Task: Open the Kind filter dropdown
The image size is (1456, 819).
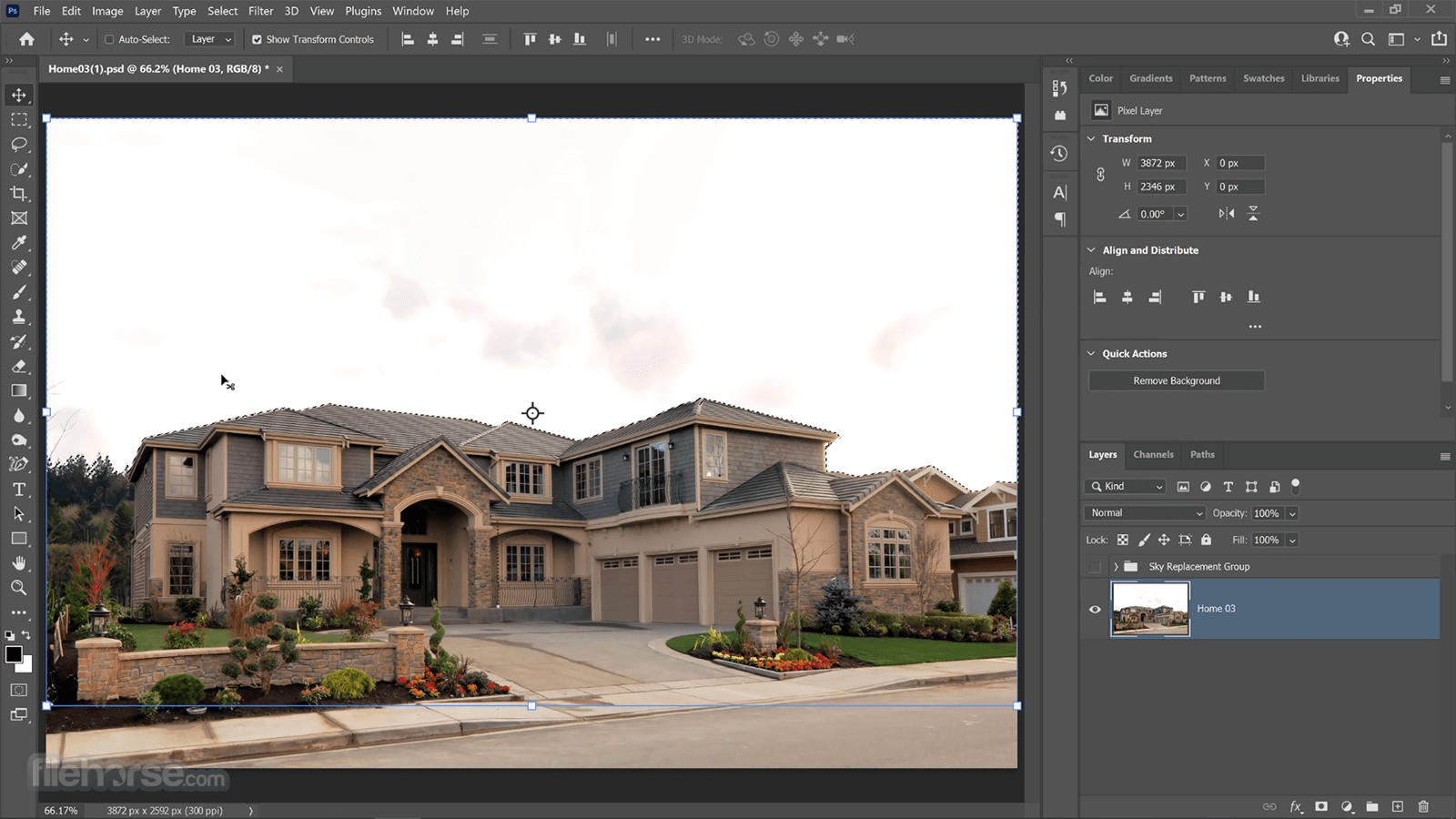Action: 1125,486
